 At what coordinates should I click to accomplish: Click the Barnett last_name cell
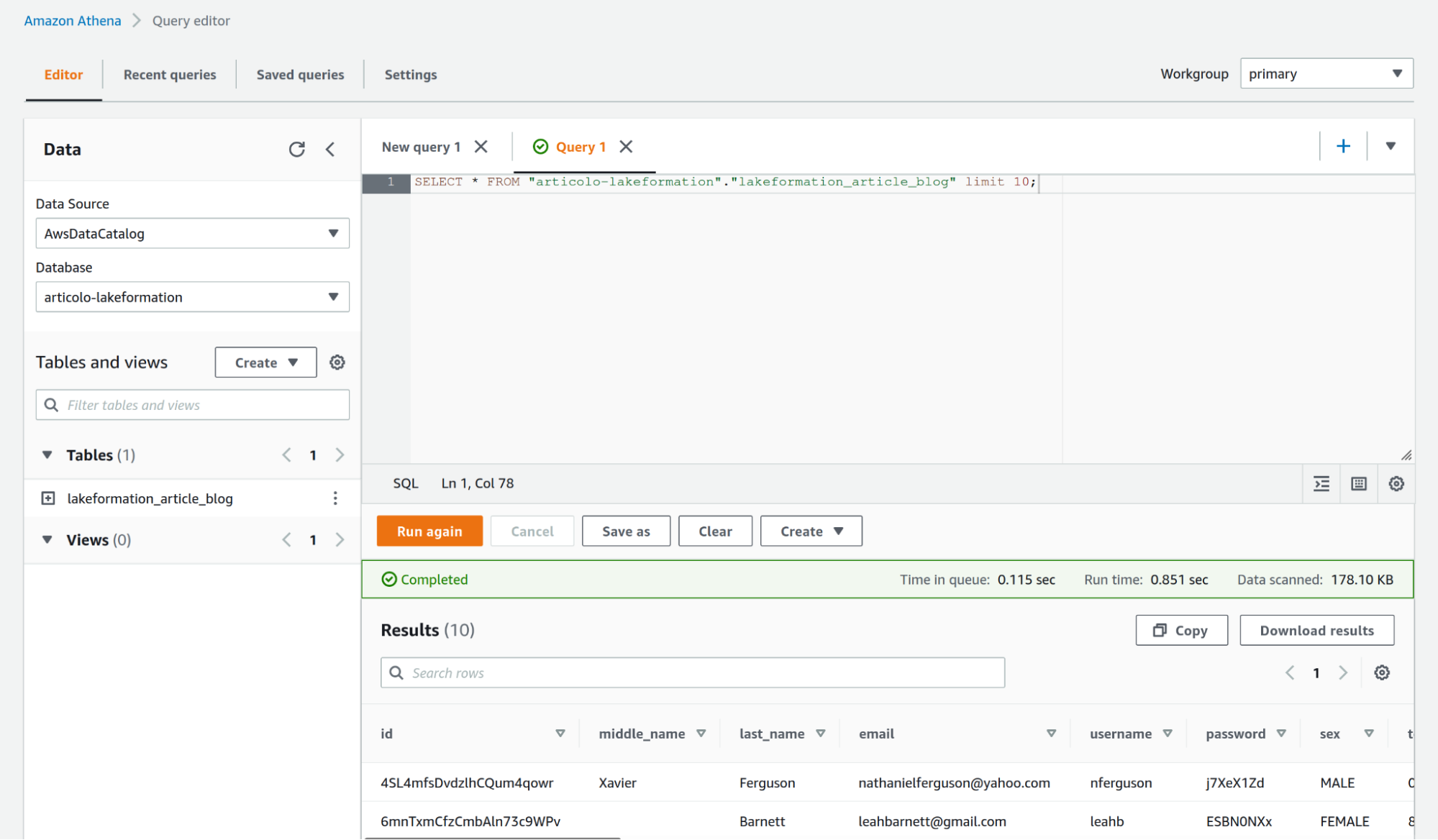762,821
